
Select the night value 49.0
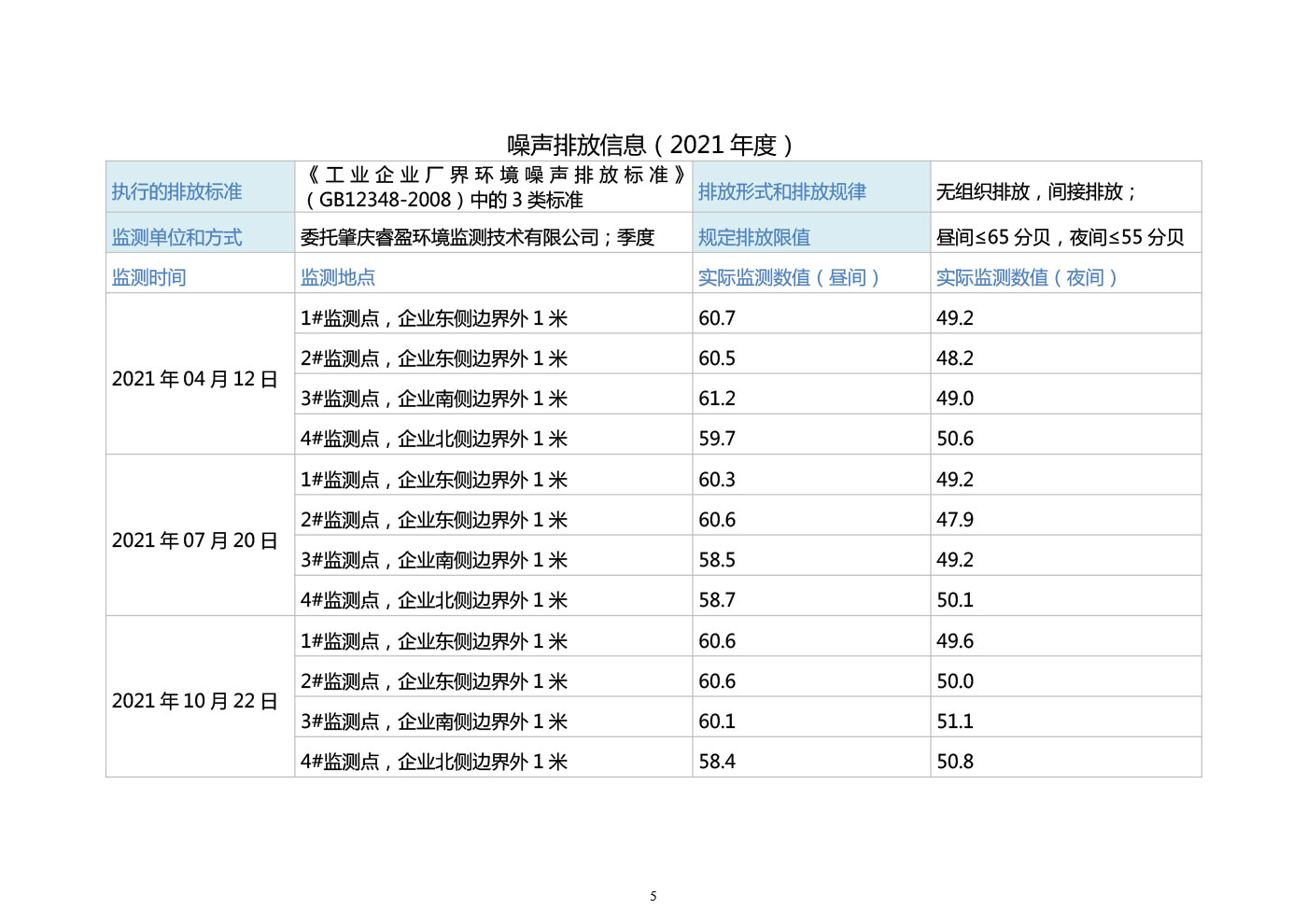[x=1066, y=394]
